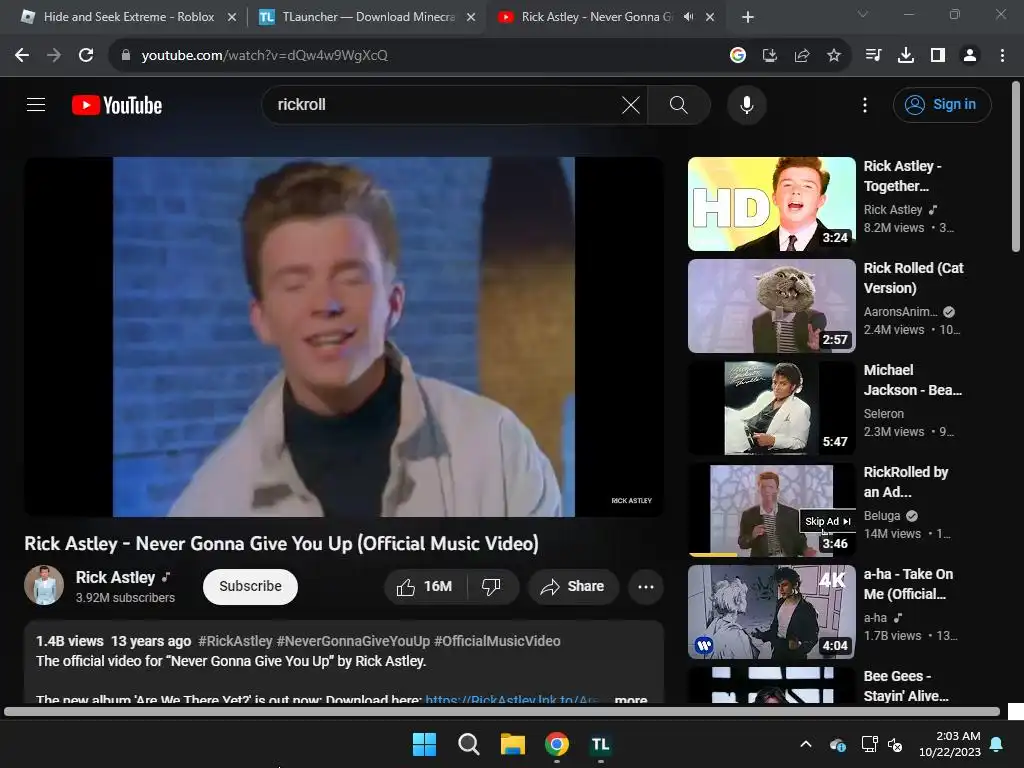Click the vertical page scrollbar
The width and height of the screenshot is (1024, 768).
1016,167
